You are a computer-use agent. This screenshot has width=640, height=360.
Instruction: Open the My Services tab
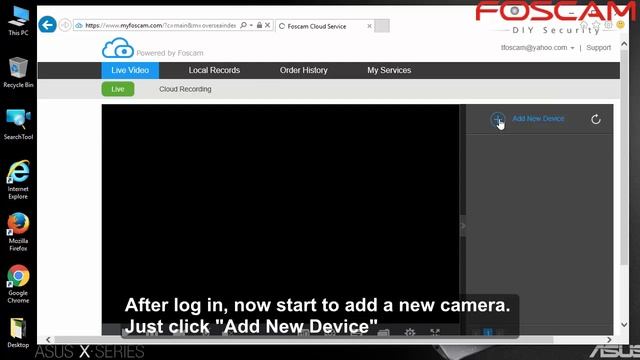coord(389,70)
